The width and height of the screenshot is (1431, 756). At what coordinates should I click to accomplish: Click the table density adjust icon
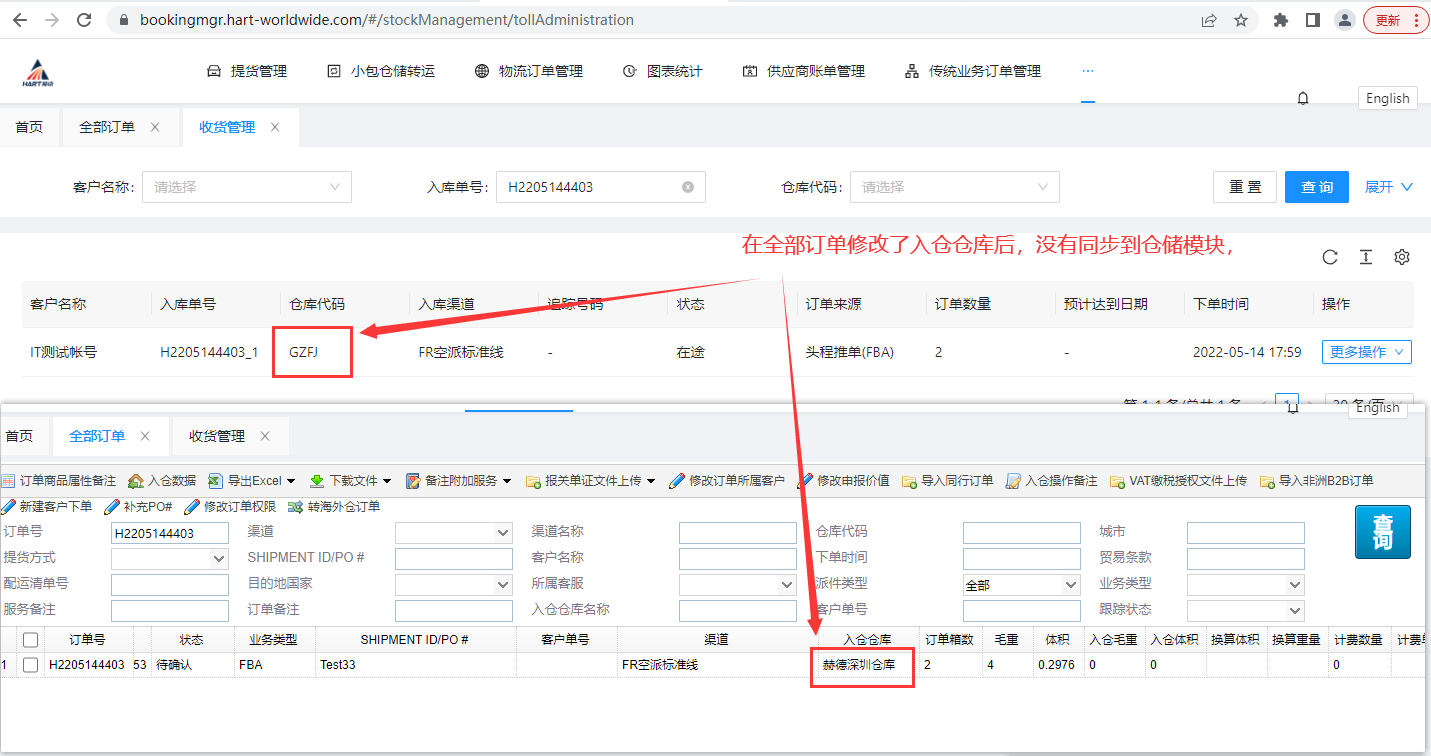coord(1365,257)
